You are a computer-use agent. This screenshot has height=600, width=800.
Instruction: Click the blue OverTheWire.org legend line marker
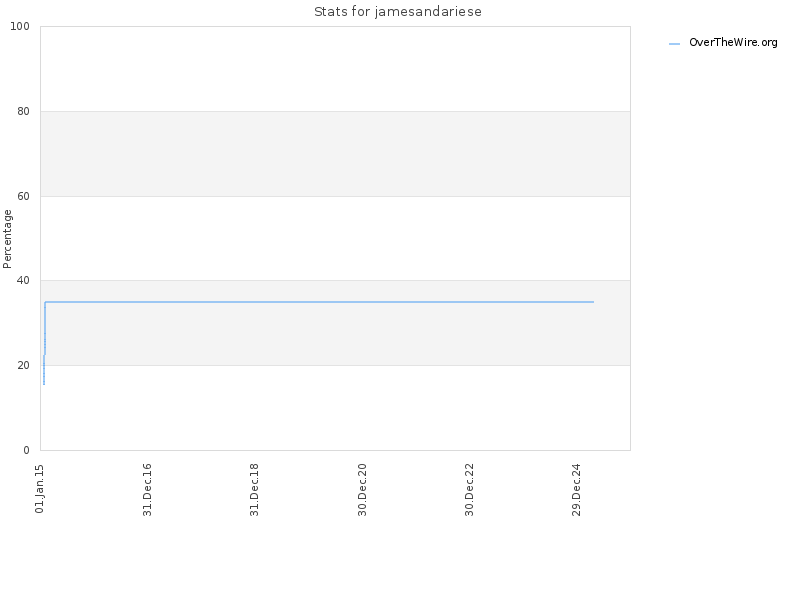click(674, 44)
